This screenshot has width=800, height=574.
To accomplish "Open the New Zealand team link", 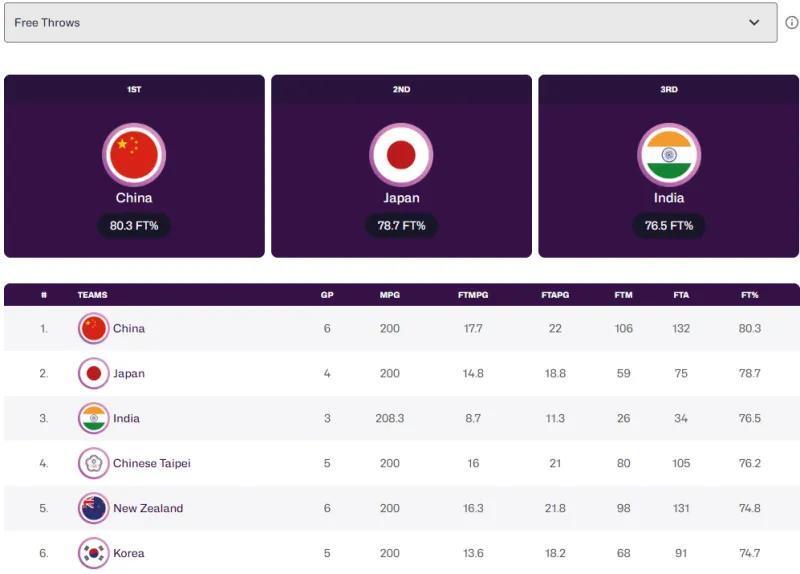I will click(x=148, y=508).
